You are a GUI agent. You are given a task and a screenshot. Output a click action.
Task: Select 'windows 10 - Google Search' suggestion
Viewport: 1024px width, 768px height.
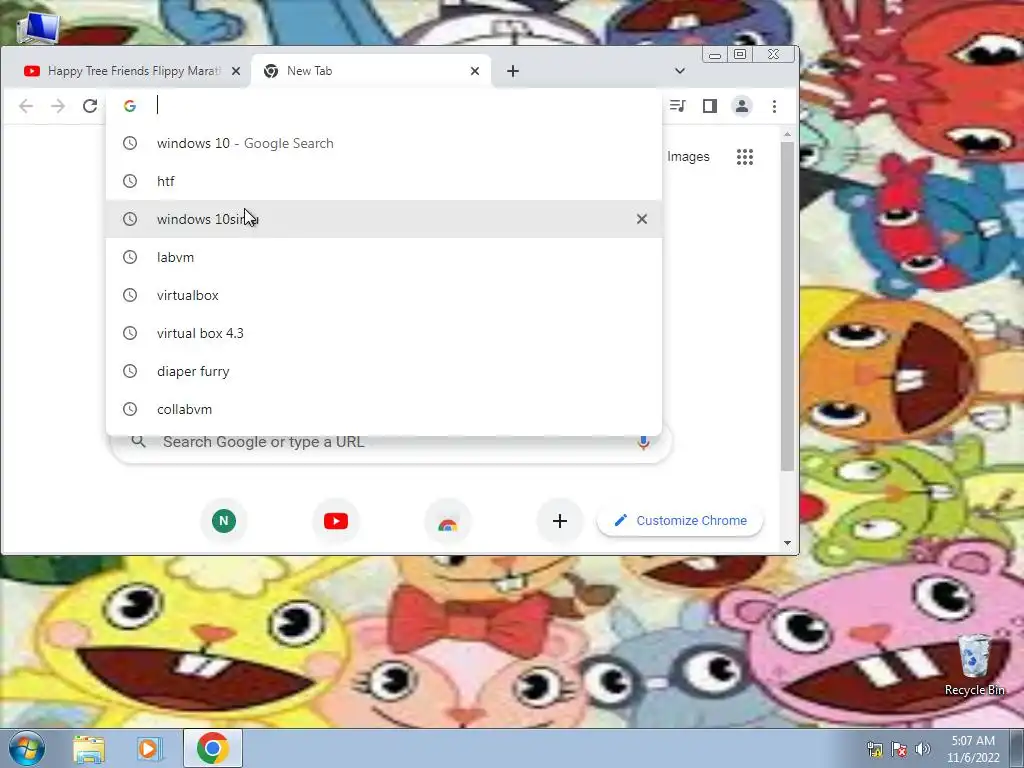(384, 144)
